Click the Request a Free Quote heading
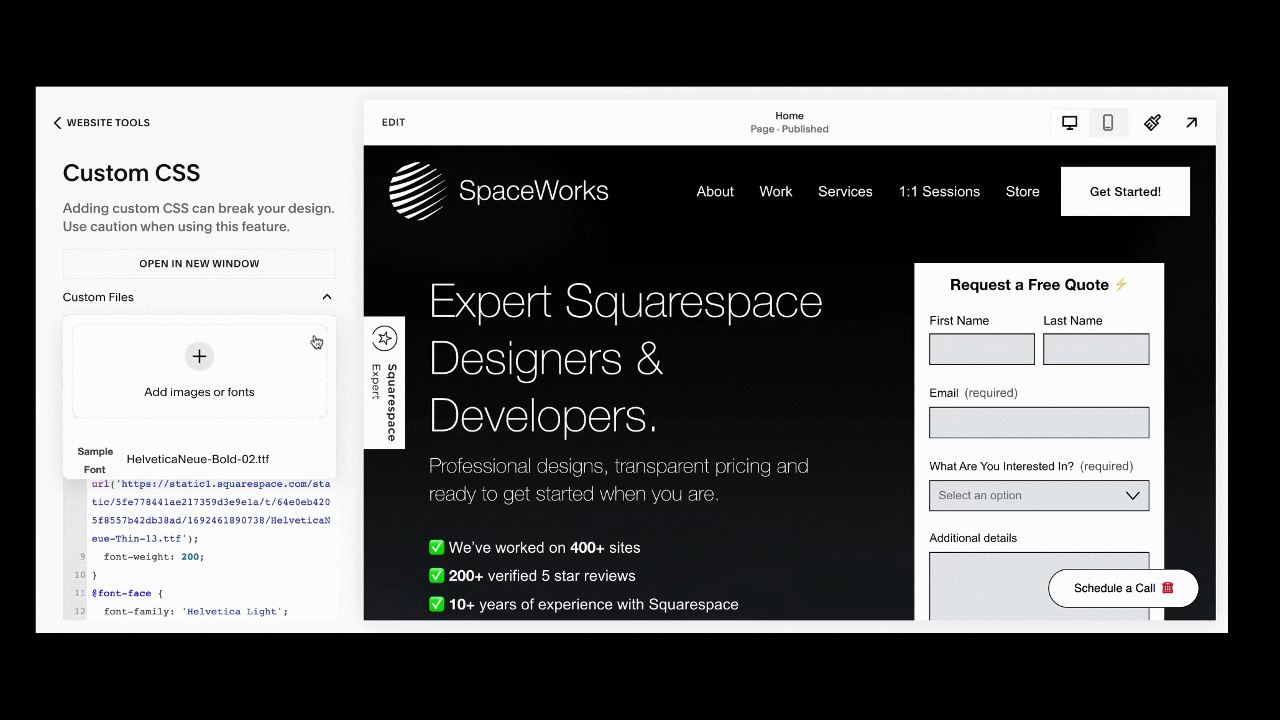The height and width of the screenshot is (720, 1280). point(1039,285)
